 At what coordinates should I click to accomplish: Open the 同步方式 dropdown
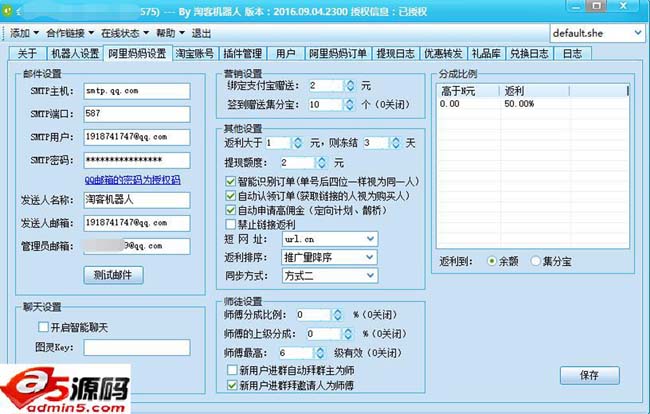coord(330,276)
